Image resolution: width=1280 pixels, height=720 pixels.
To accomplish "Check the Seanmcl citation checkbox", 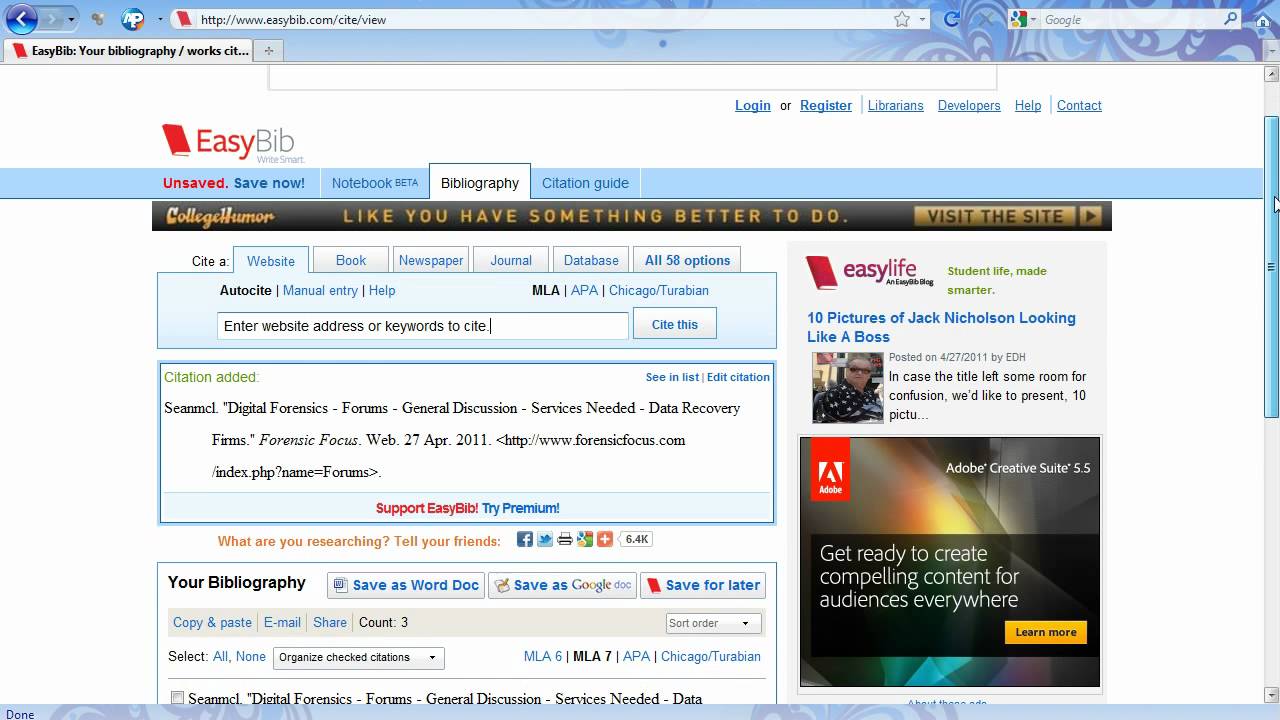I will pyautogui.click(x=177, y=699).
